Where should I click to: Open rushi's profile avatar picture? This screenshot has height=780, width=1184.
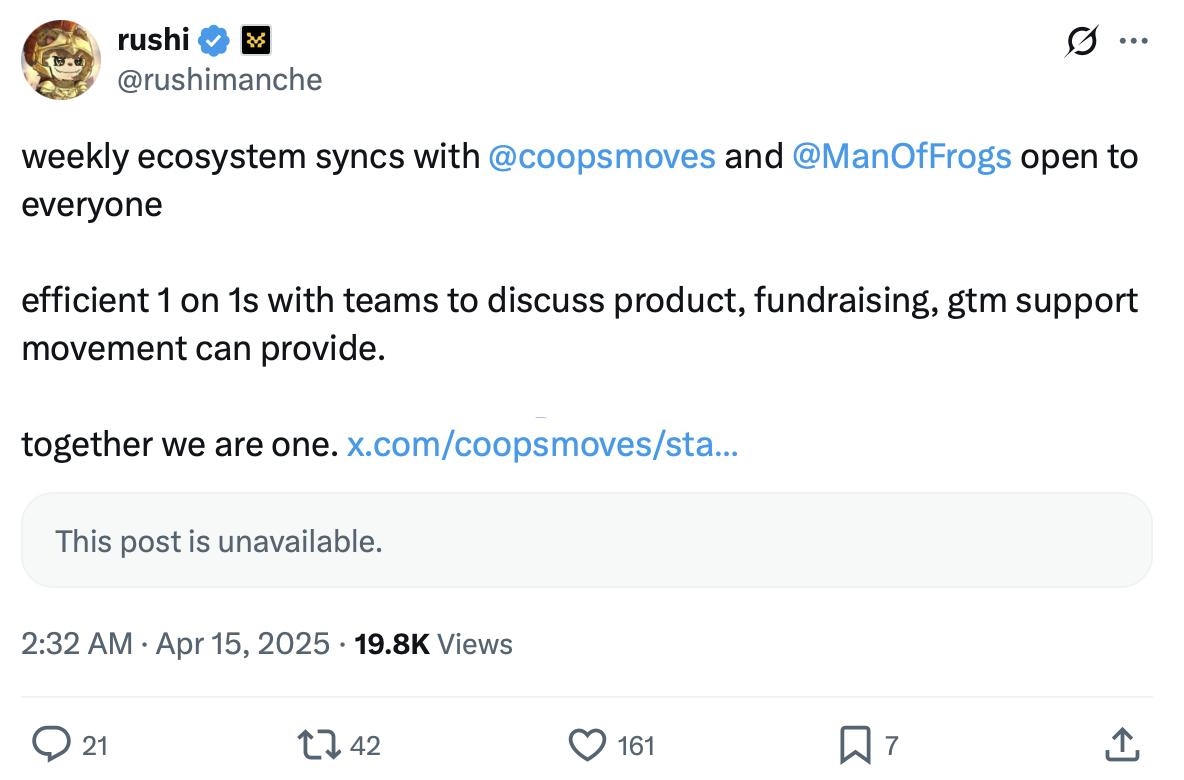click(x=61, y=60)
